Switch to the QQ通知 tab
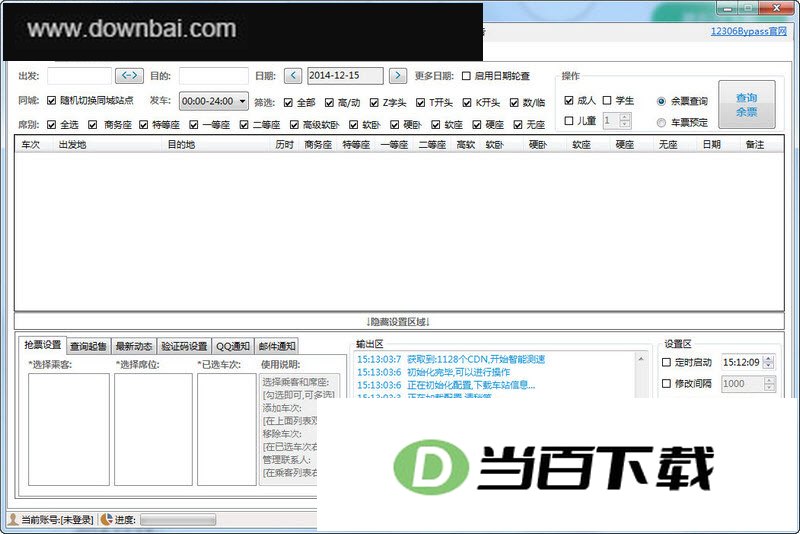 tap(233, 346)
